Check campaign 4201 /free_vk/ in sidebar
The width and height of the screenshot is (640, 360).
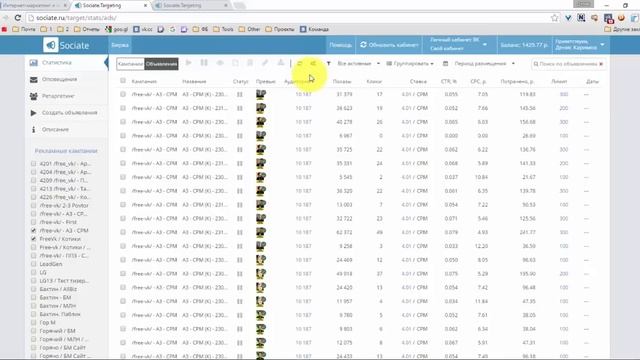[x=33, y=164]
